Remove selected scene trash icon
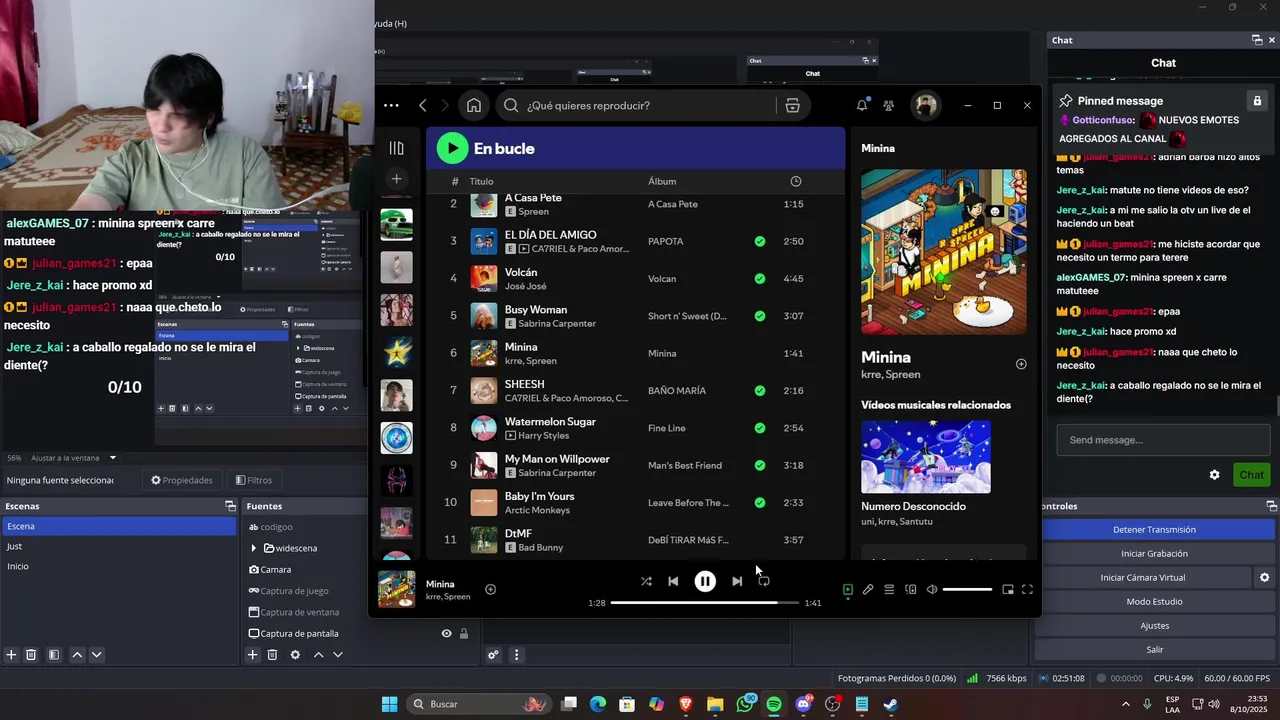 coord(31,655)
